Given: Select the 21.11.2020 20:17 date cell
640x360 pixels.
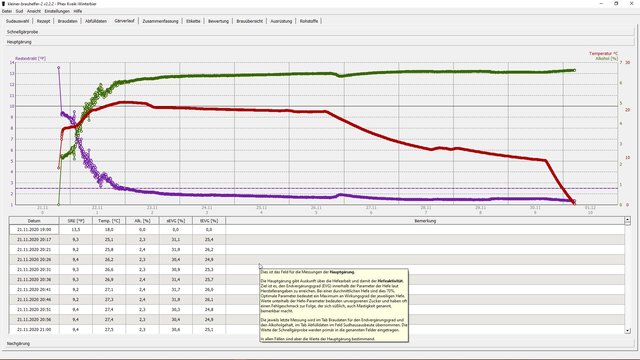Looking at the screenshot, I should pos(34,240).
